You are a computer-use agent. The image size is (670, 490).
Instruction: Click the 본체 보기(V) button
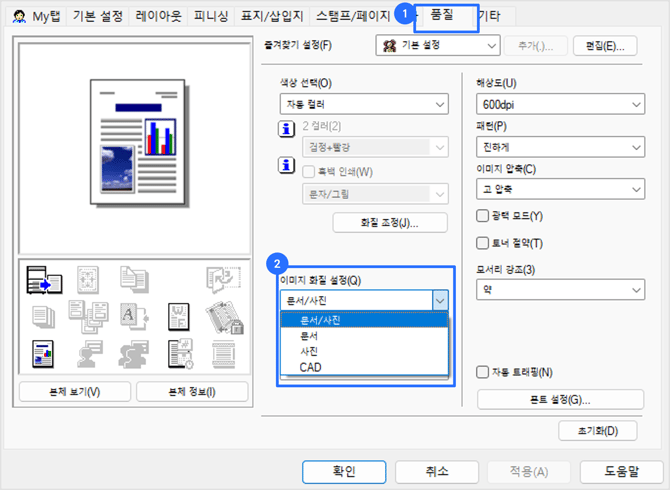(x=75, y=392)
